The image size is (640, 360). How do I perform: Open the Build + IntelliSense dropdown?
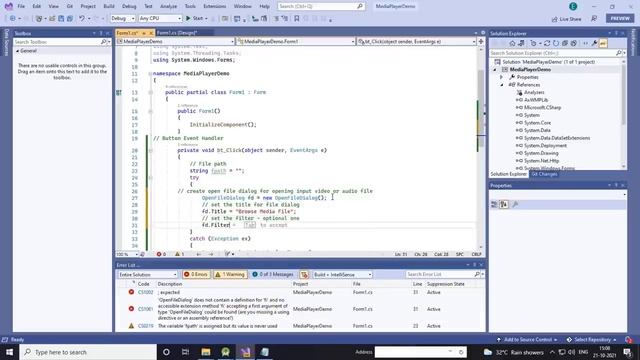(x=342, y=275)
